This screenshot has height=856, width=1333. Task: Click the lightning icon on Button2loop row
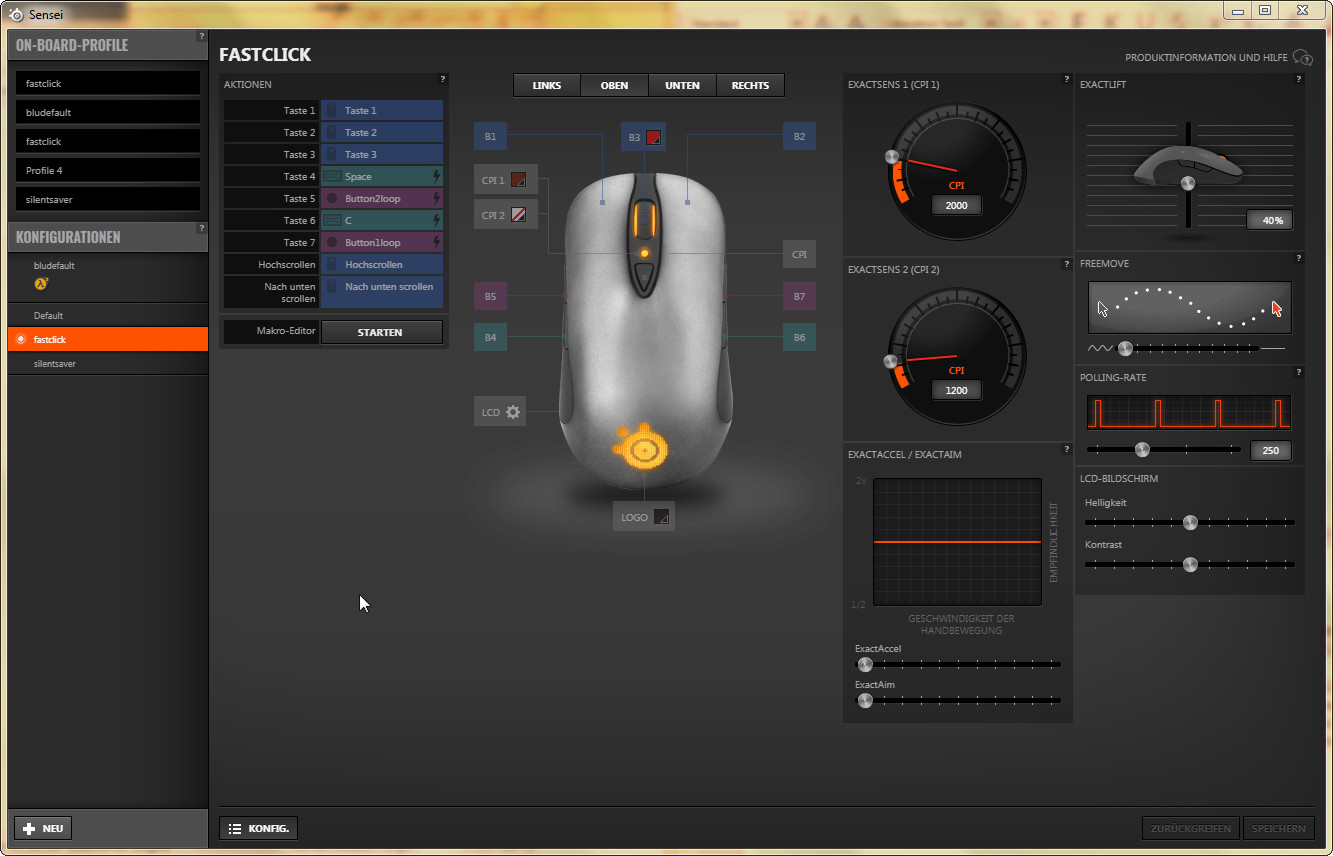(x=436, y=198)
